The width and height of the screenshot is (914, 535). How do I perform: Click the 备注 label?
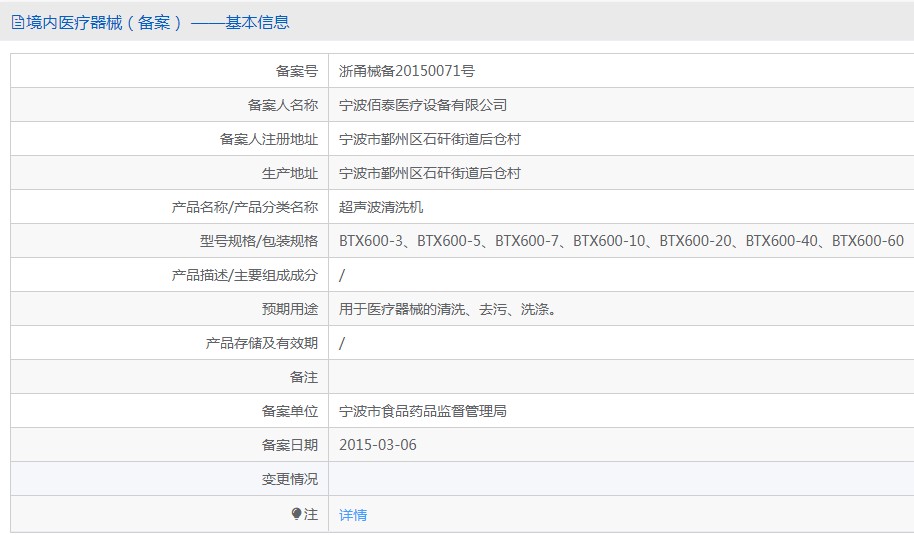click(x=304, y=377)
